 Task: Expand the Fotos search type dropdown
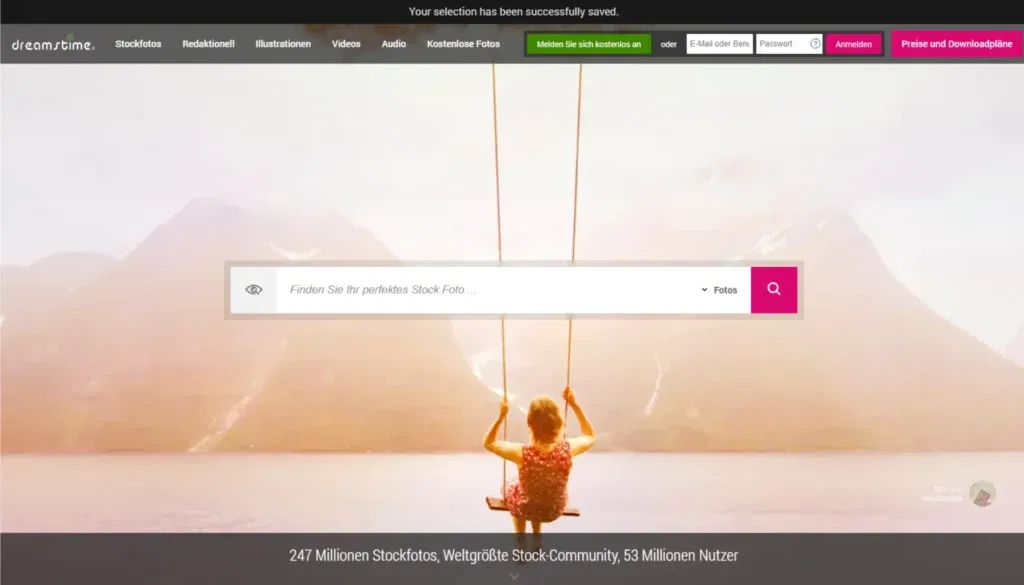[x=719, y=290]
